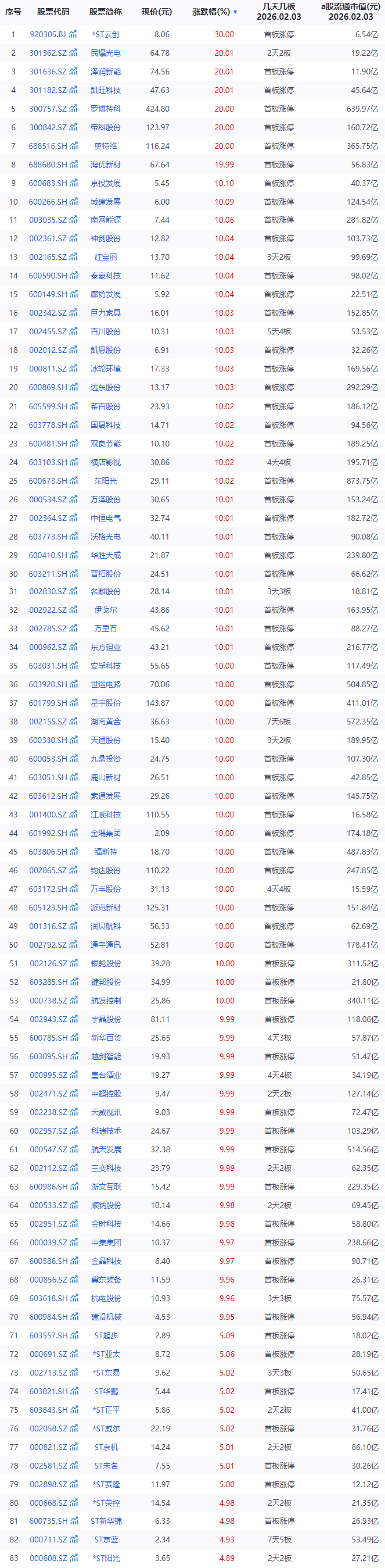The height and width of the screenshot is (1568, 385).
Task: Click chart icon next to 920305.BJ
Action: [73, 35]
